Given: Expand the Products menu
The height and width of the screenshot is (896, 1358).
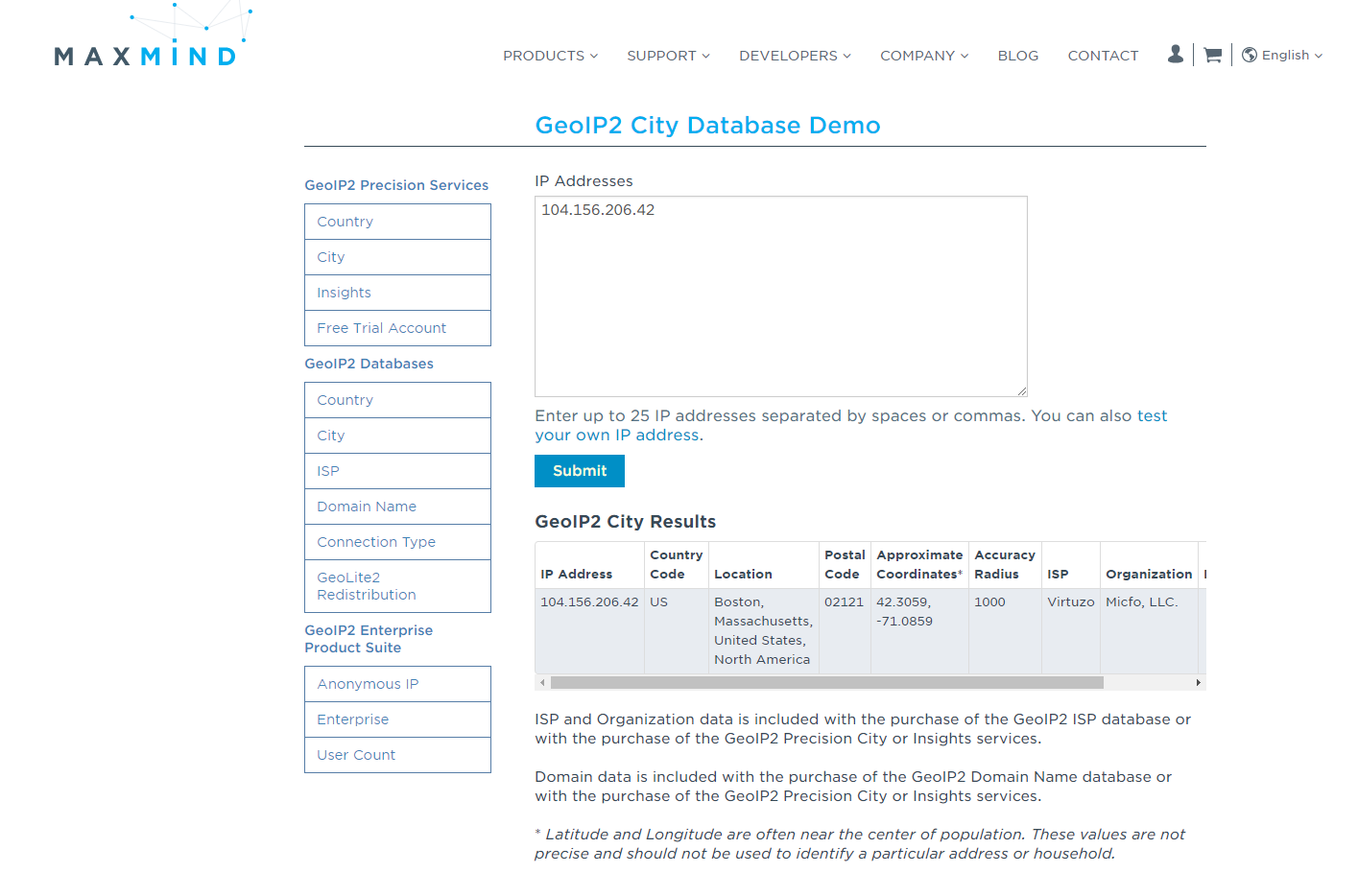Looking at the screenshot, I should pos(550,56).
